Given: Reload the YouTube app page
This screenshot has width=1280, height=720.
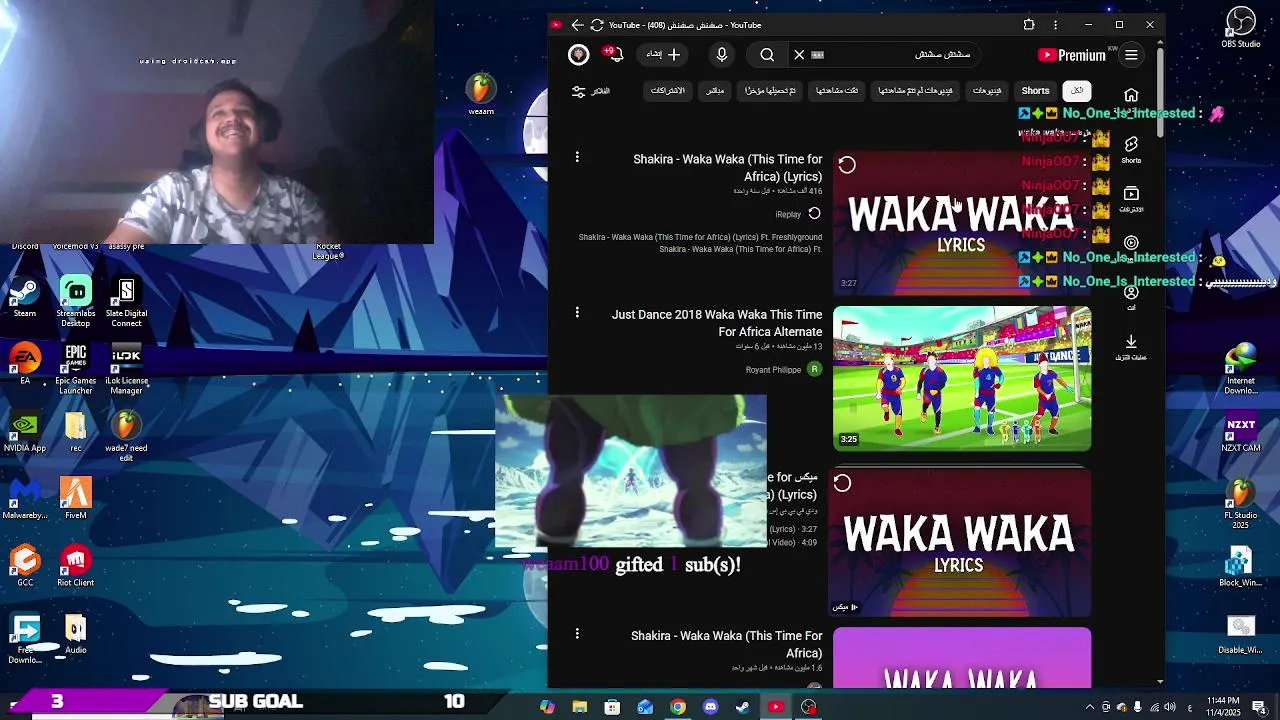Looking at the screenshot, I should pos(597,25).
